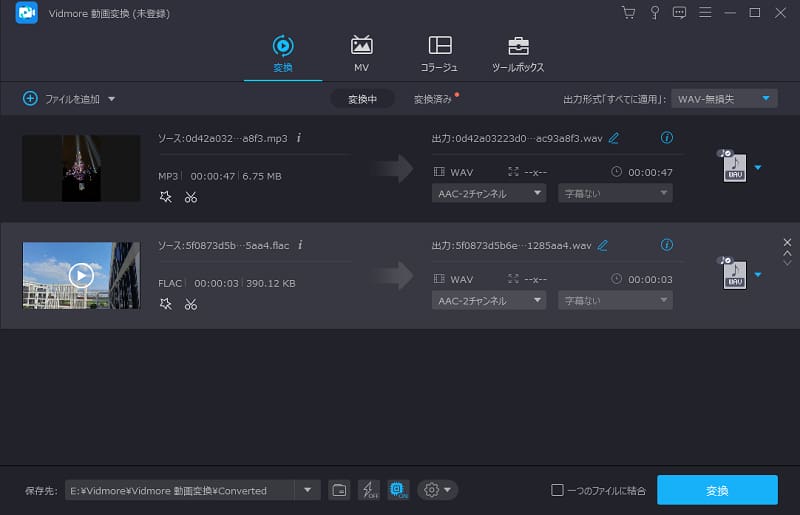Image resolution: width=800 pixels, height=515 pixels.
Task: Click the source size 390.12 KB
Action: click(x=270, y=283)
